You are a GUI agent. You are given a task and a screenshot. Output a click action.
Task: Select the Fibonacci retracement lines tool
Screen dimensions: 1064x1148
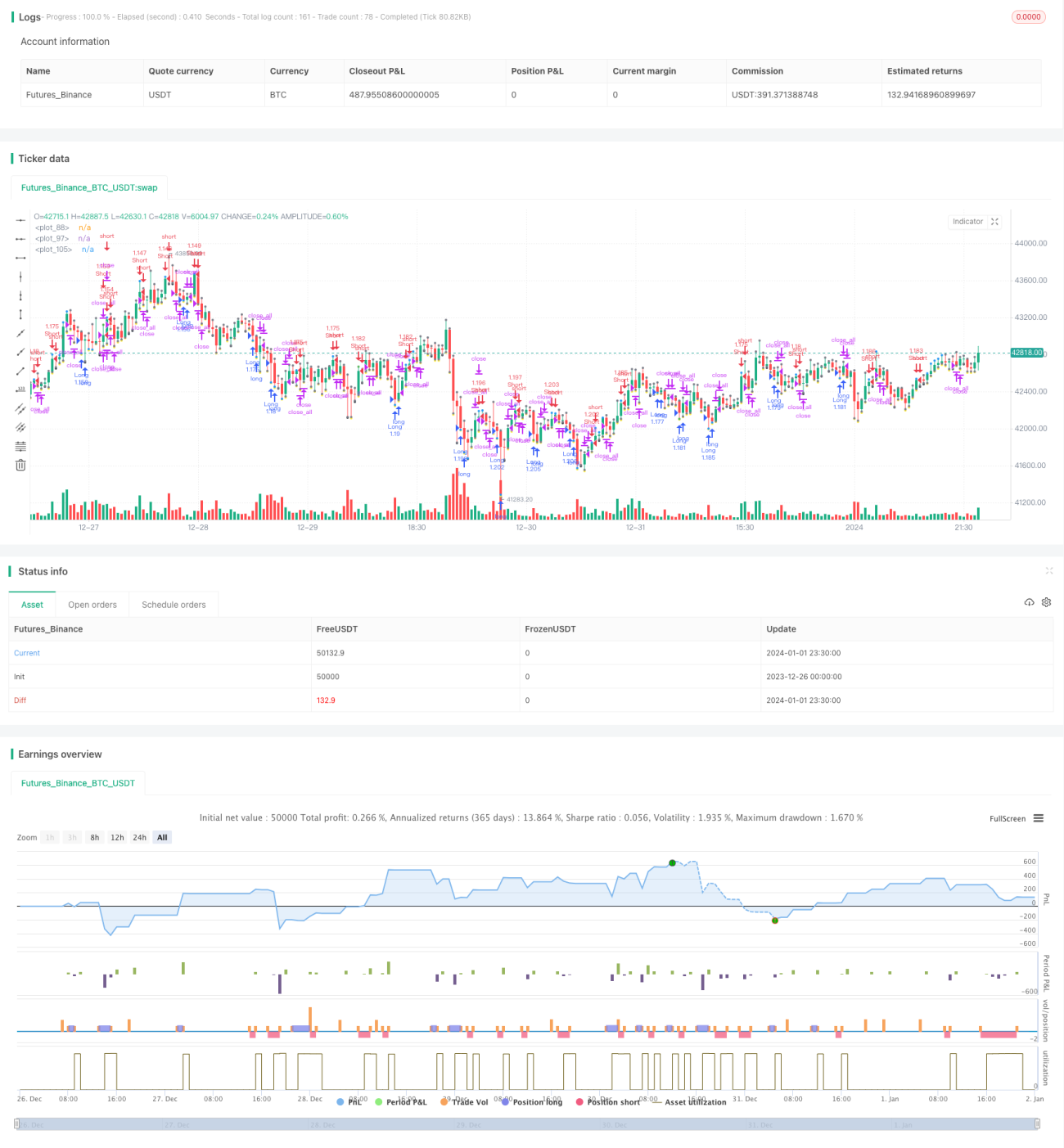(20, 446)
